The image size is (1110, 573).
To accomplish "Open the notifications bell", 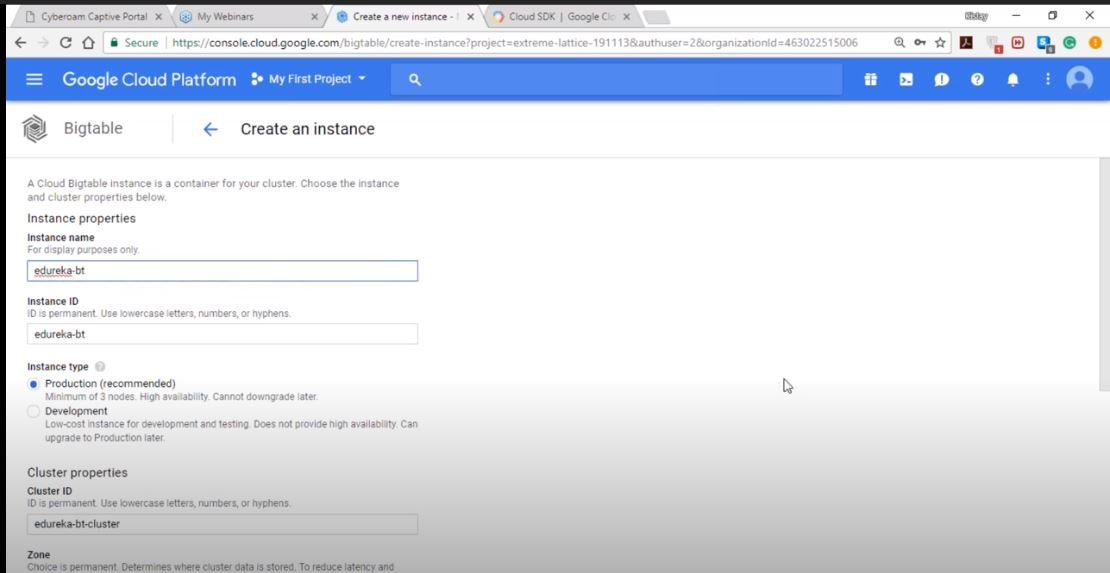I will pos(1013,80).
